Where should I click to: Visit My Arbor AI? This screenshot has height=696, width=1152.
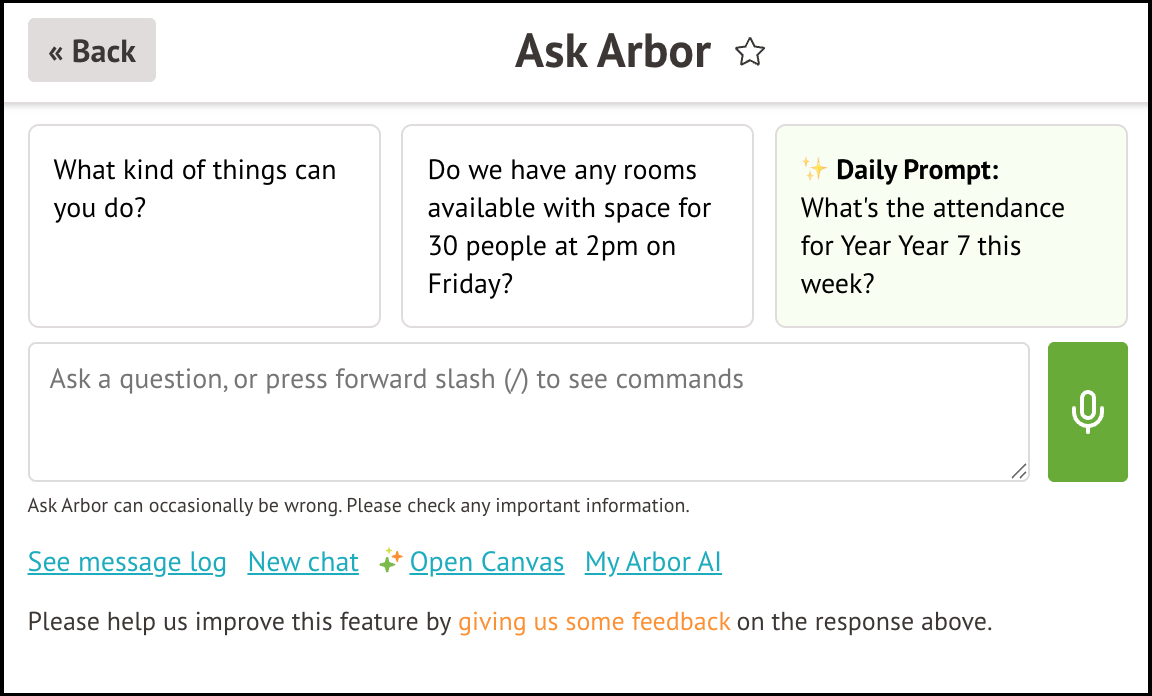[653, 562]
